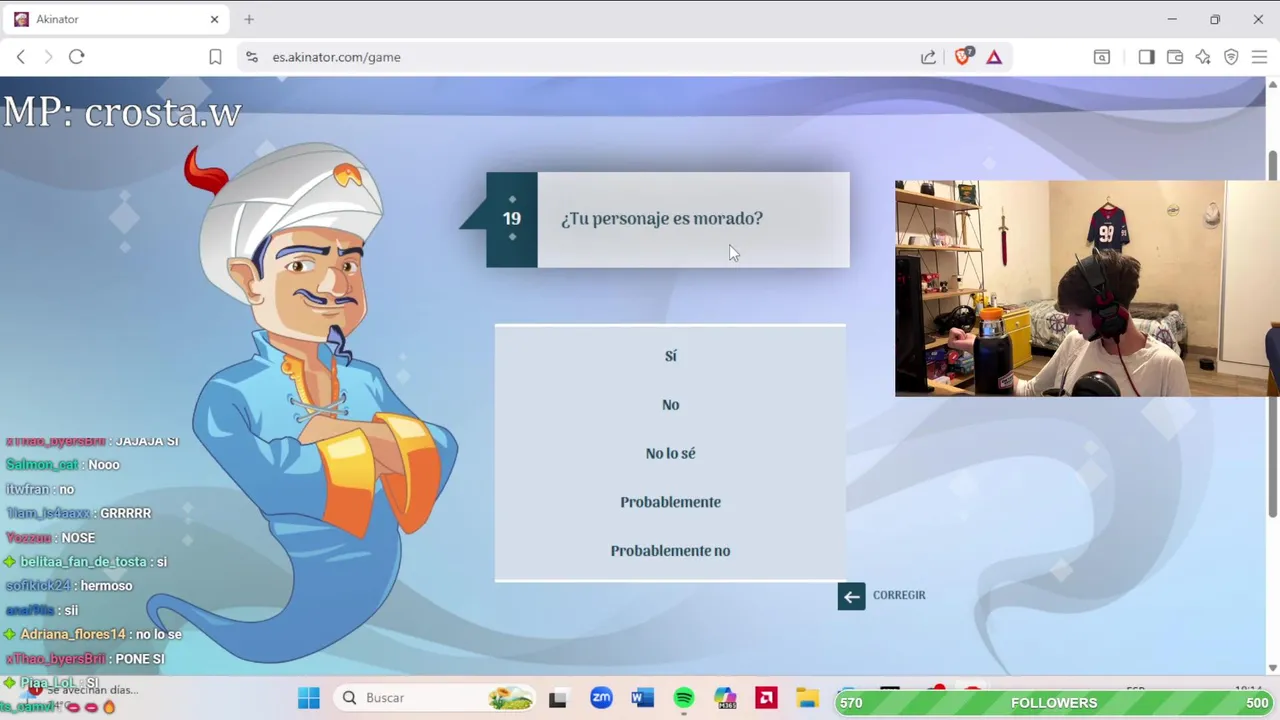Open the tab search icon
The width and height of the screenshot is (1280, 720).
1101,57
